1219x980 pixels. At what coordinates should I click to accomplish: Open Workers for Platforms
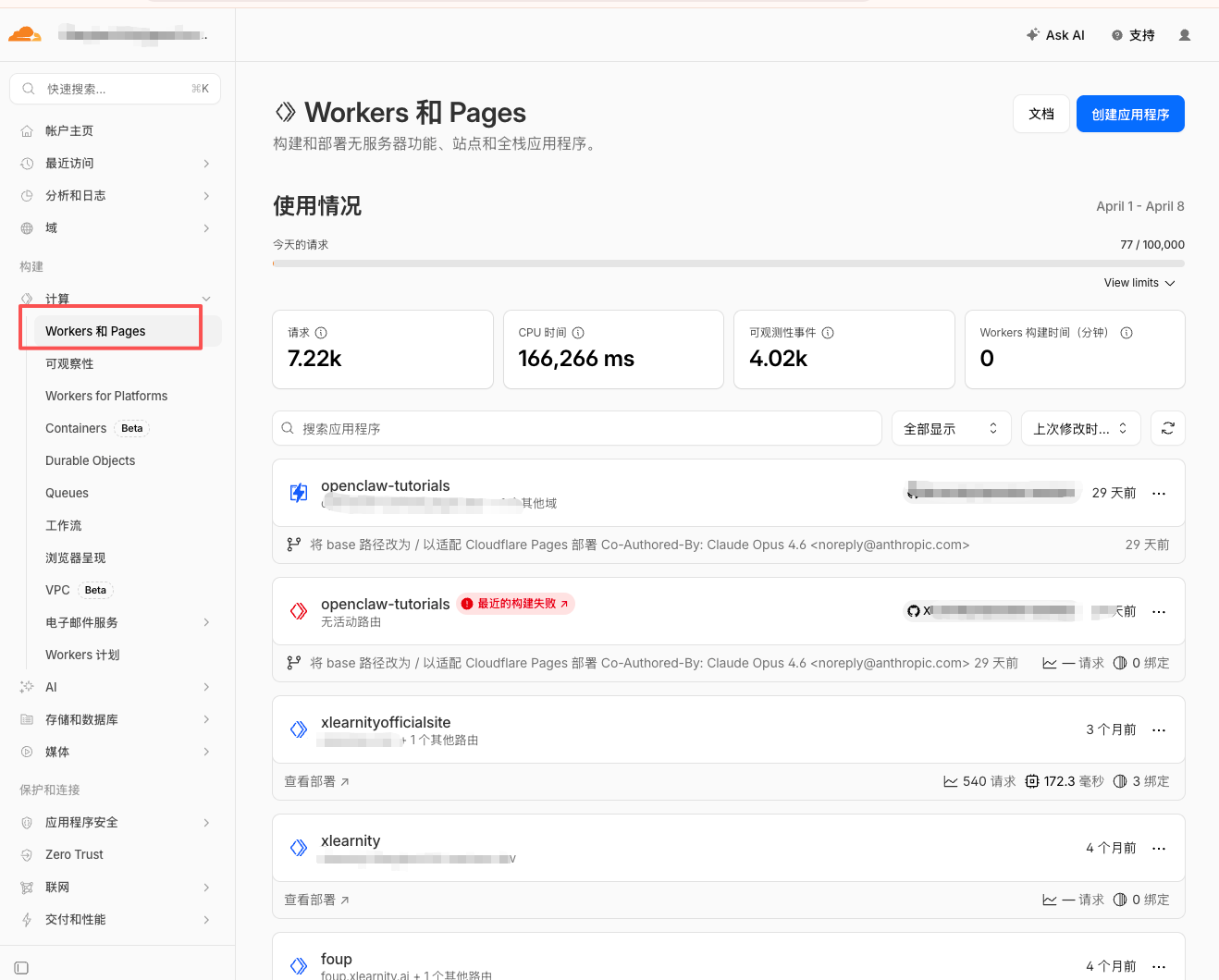click(106, 396)
